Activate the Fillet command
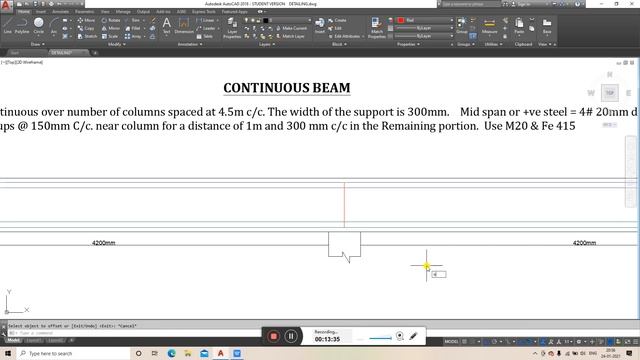Viewport: 640px width, 360px height. tap(133, 28)
